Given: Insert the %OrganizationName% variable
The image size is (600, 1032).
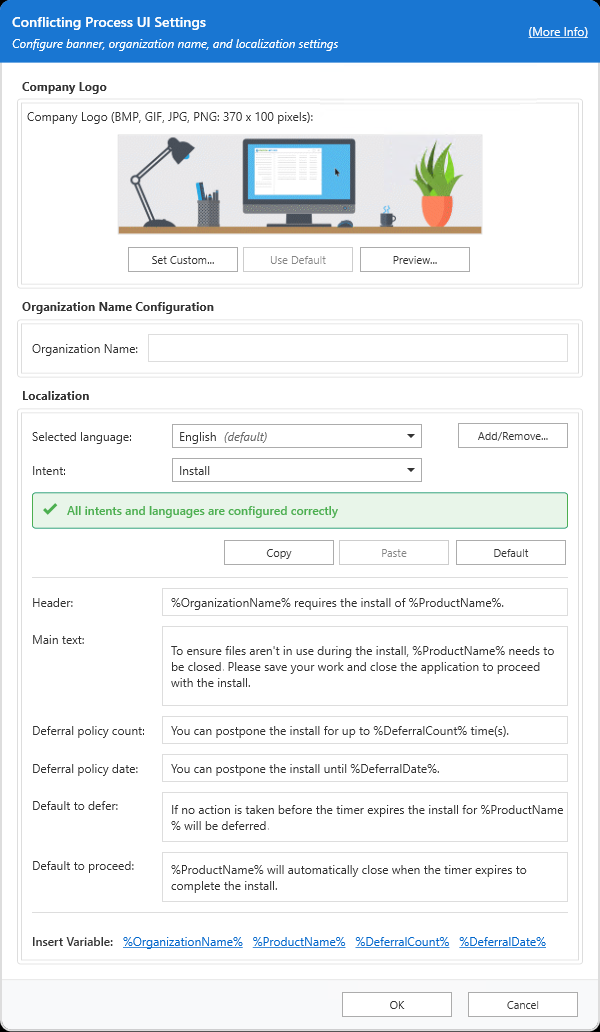Looking at the screenshot, I should click(182, 941).
